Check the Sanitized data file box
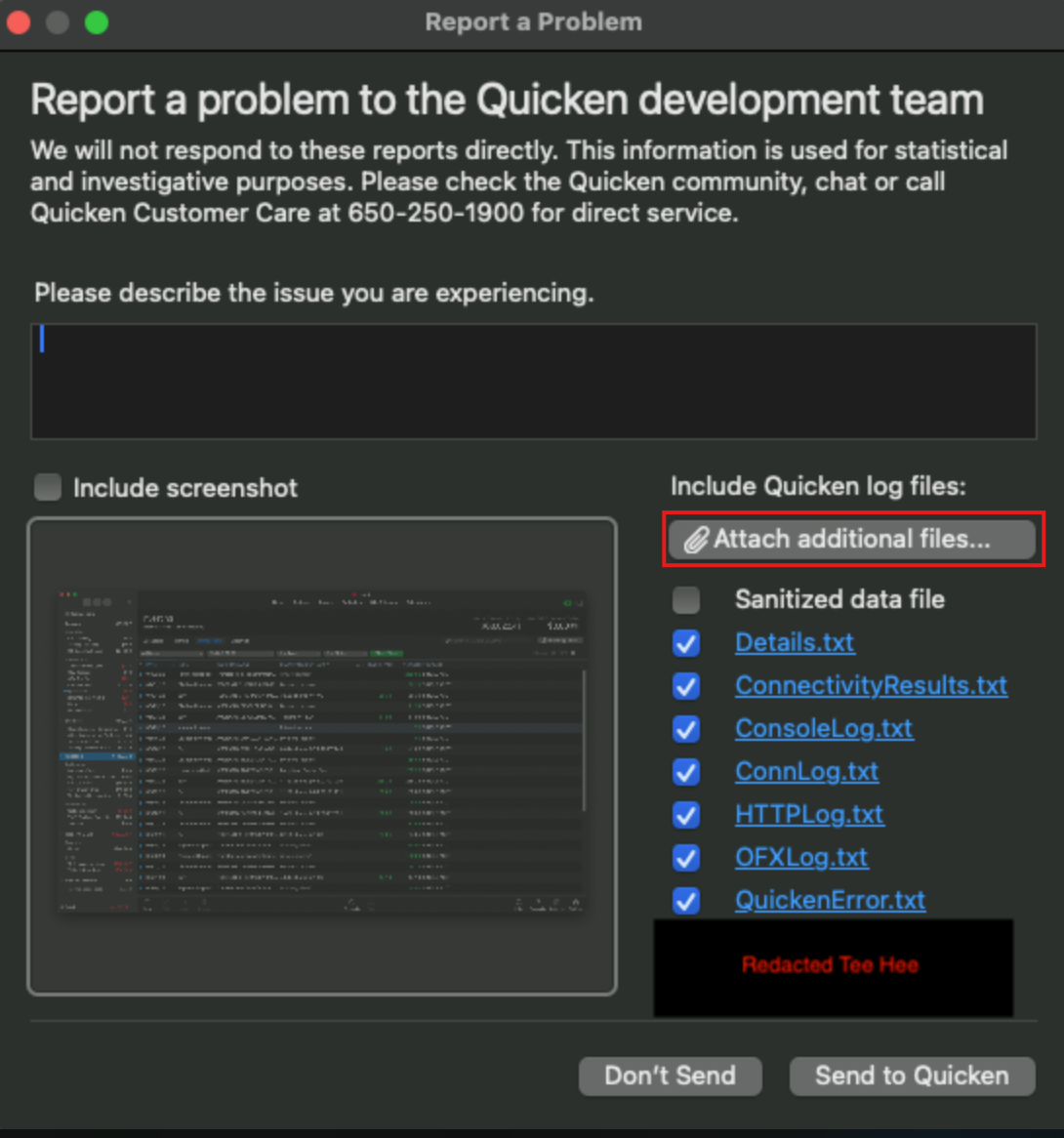 pos(686,599)
